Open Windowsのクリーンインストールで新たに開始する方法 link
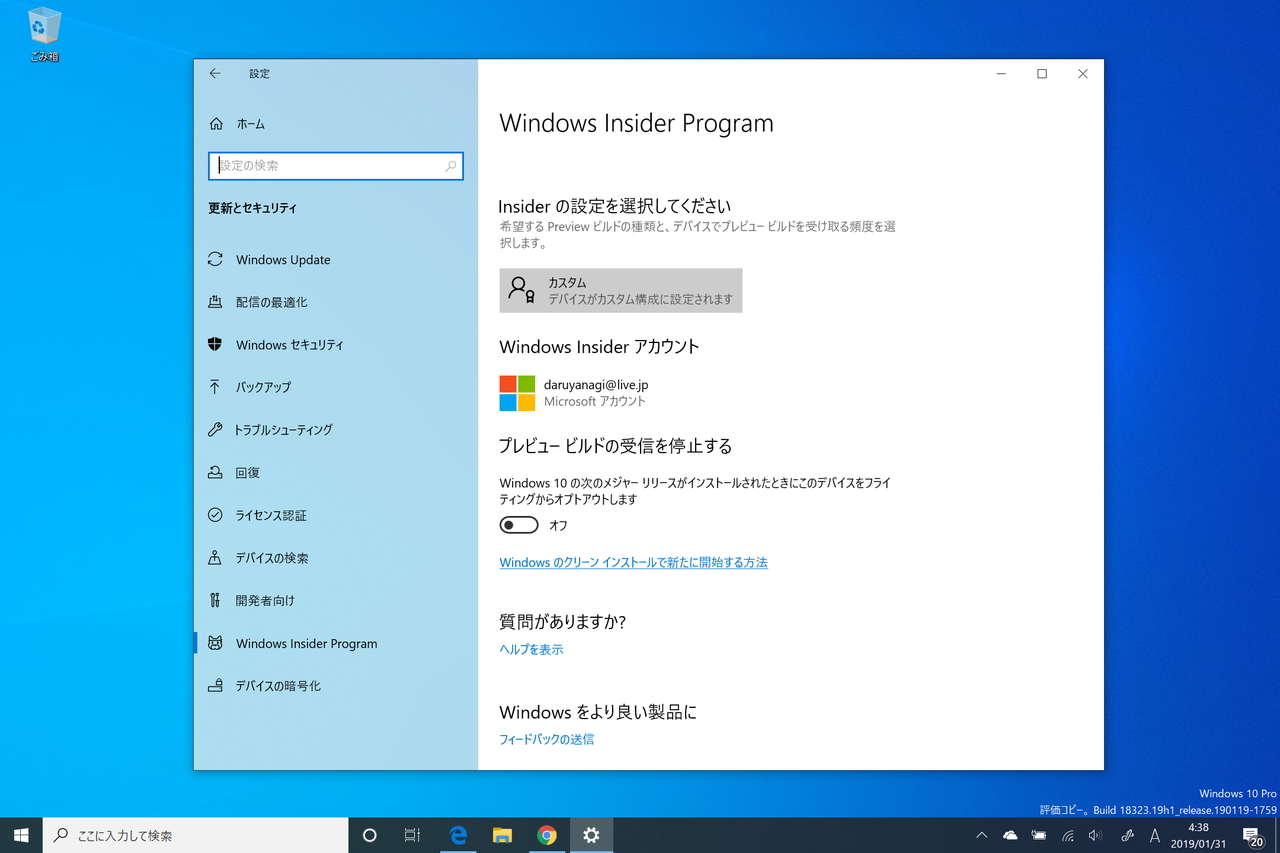The image size is (1280, 853). tap(633, 562)
